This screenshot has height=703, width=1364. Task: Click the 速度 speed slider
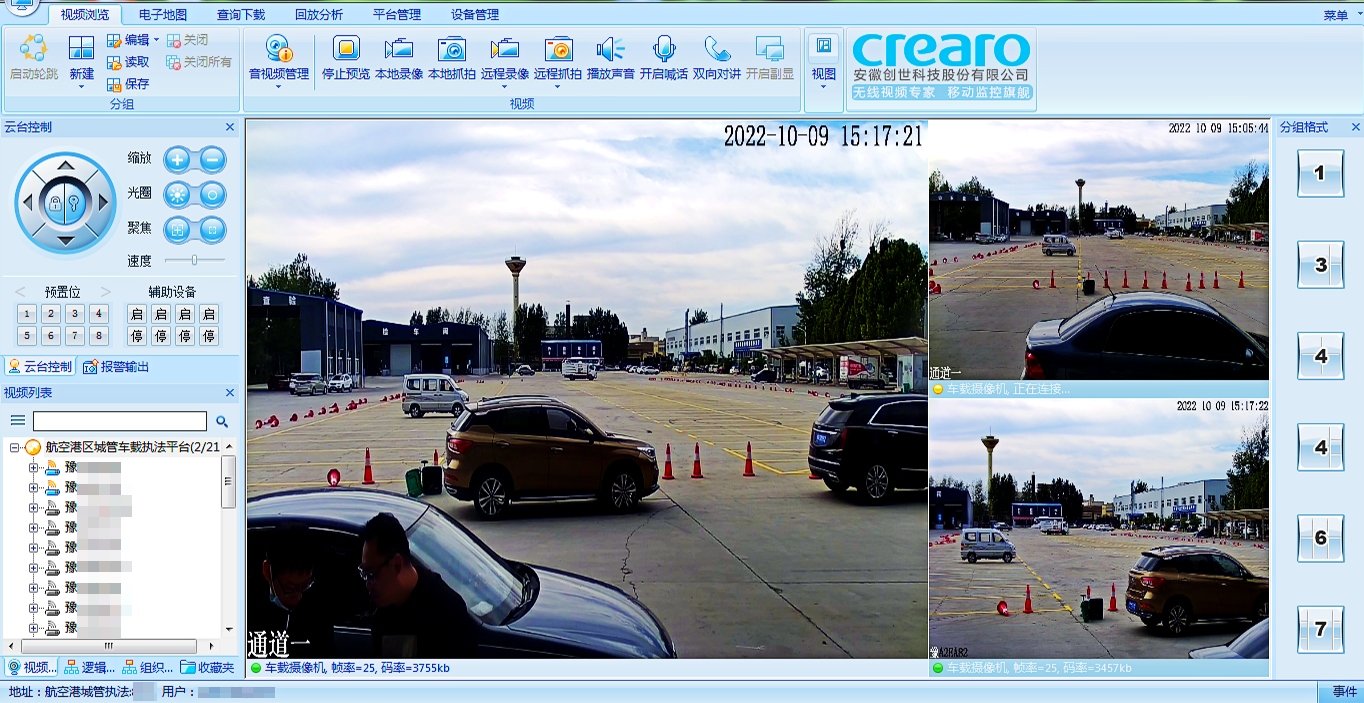pyautogui.click(x=193, y=260)
